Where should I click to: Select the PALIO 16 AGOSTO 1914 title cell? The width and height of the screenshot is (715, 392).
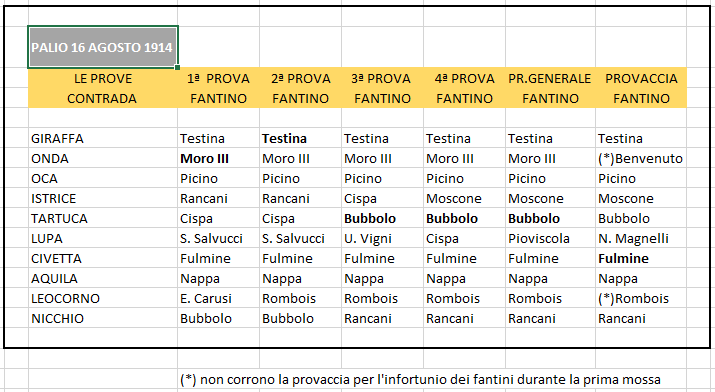103,47
